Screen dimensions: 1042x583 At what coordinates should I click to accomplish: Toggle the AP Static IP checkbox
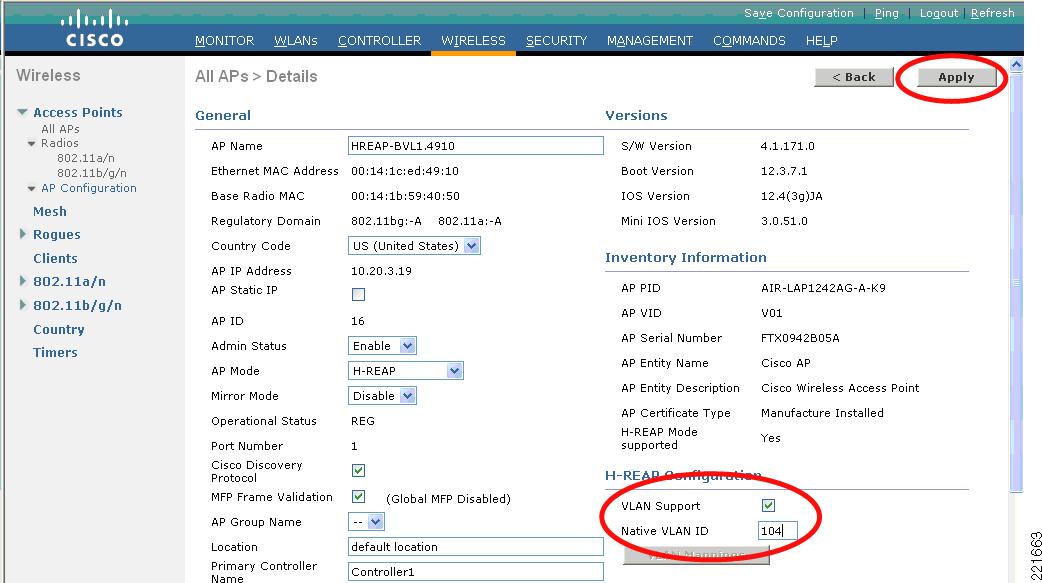[358, 294]
